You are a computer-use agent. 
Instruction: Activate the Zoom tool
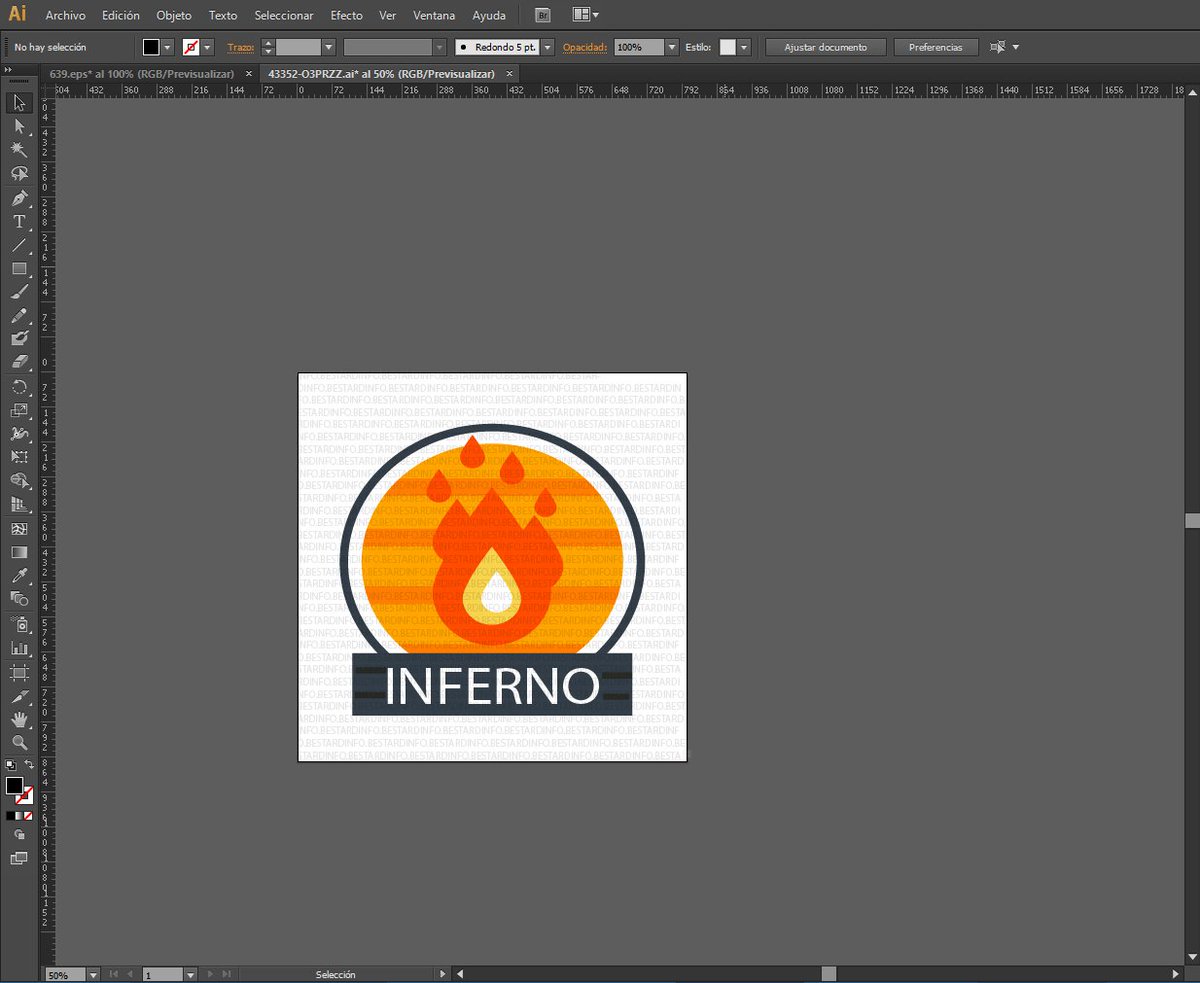[x=18, y=742]
